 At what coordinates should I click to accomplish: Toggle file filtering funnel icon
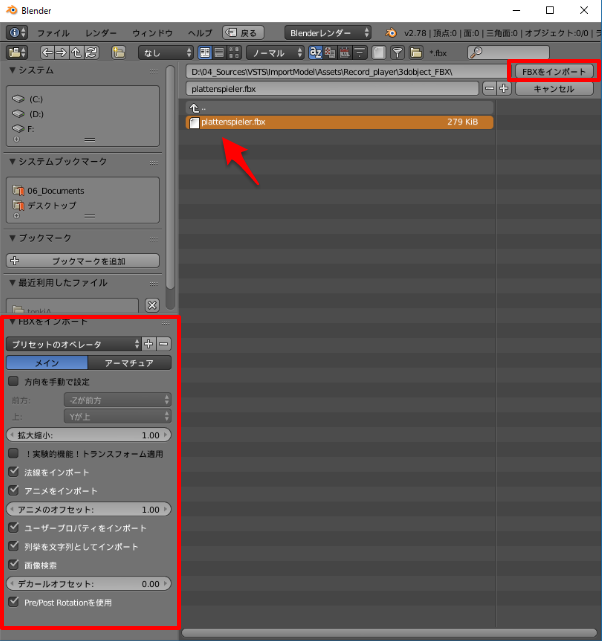(x=397, y=52)
